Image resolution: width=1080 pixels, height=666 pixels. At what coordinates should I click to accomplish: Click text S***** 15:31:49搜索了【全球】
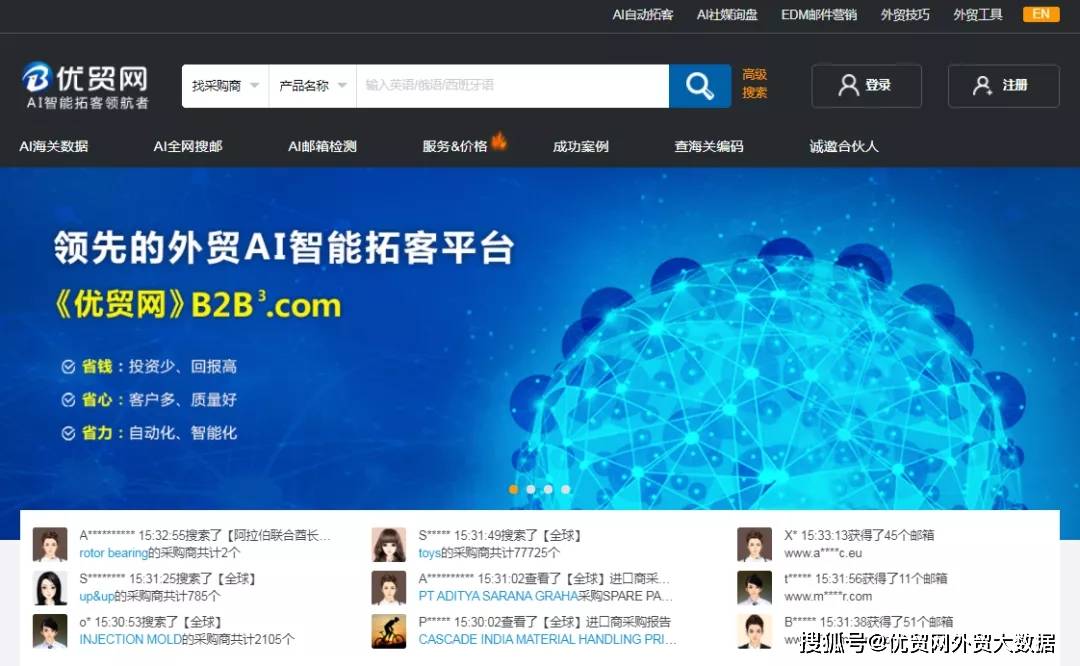point(500,535)
